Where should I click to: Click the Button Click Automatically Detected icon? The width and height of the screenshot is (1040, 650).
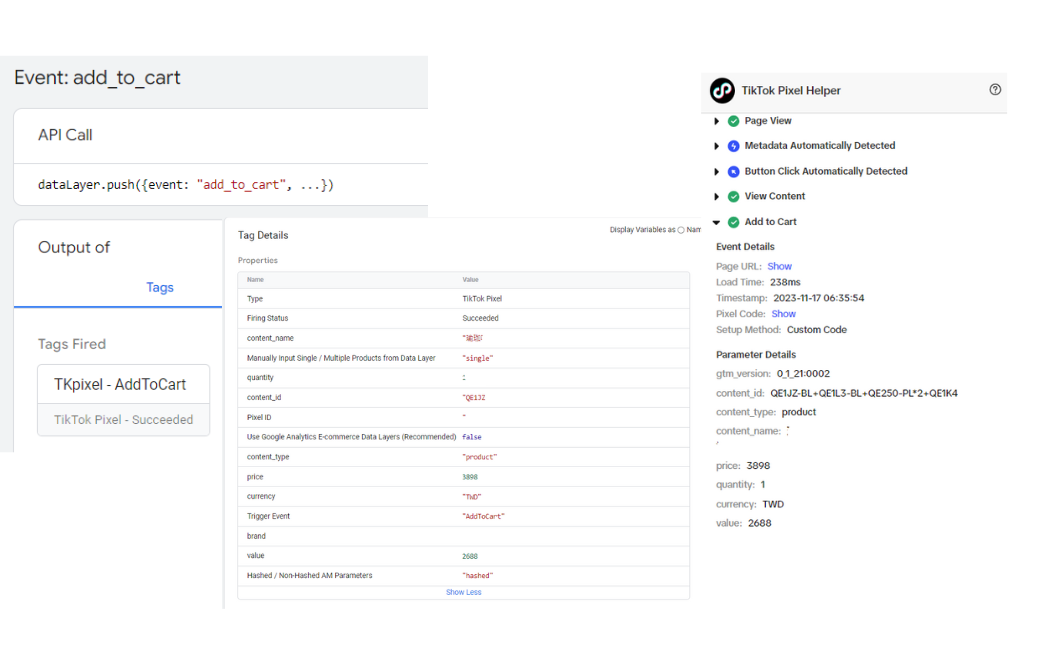pyautogui.click(x=734, y=171)
